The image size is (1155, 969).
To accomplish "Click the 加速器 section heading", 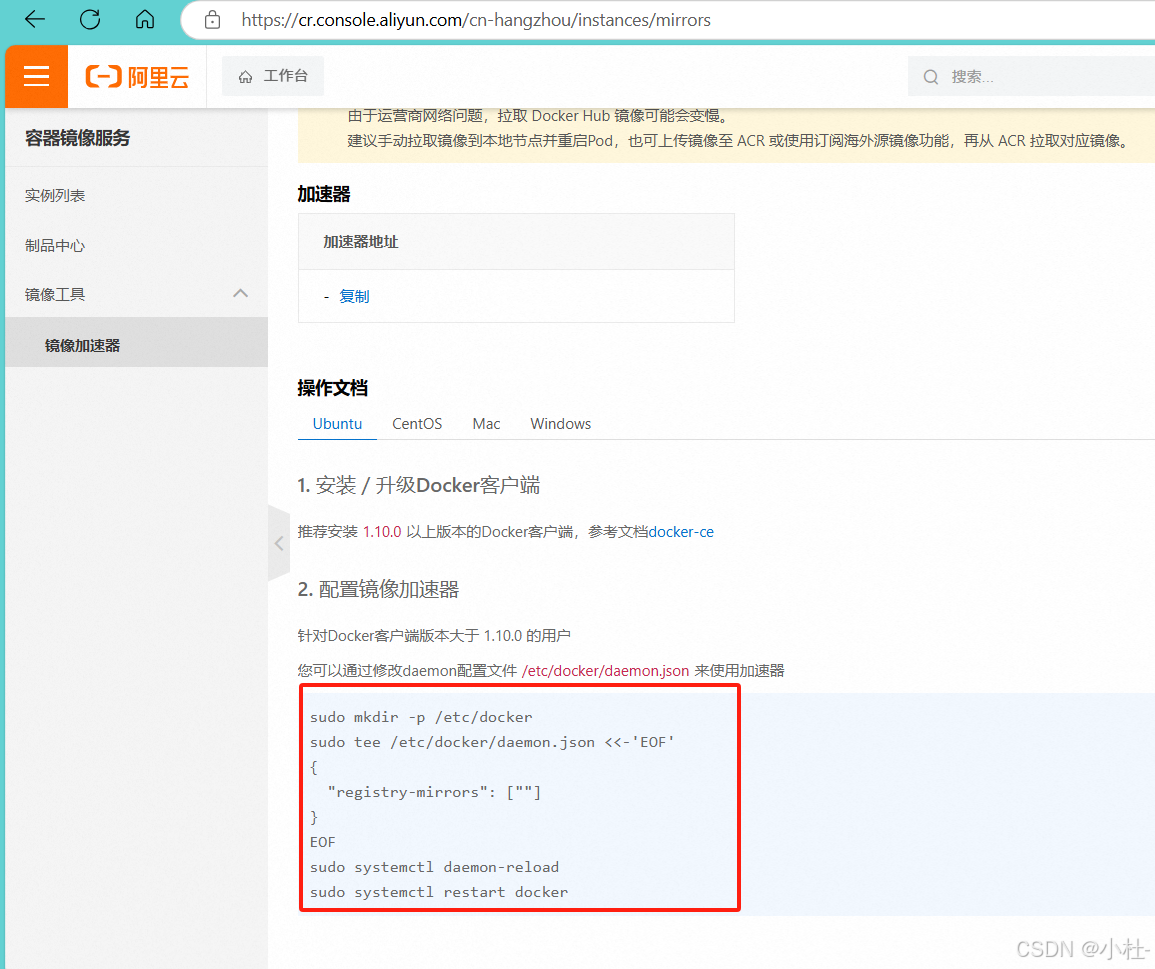I will [324, 195].
